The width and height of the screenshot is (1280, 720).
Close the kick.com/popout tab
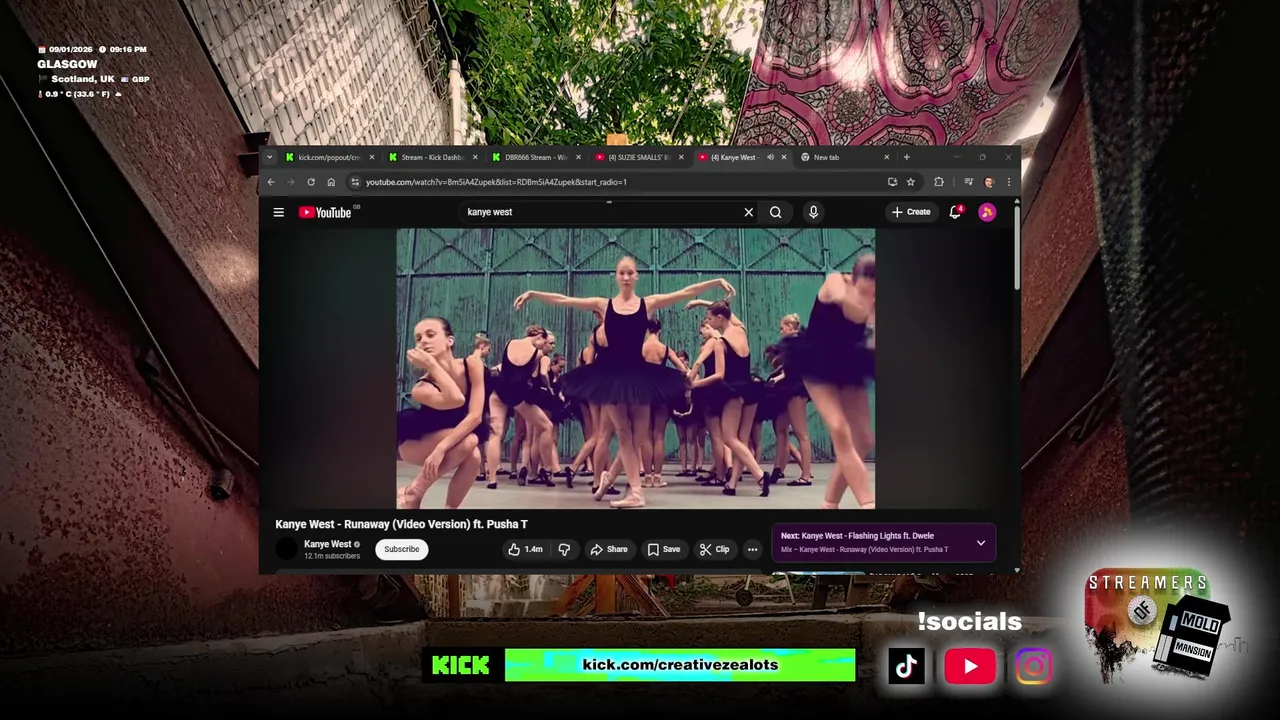372,157
